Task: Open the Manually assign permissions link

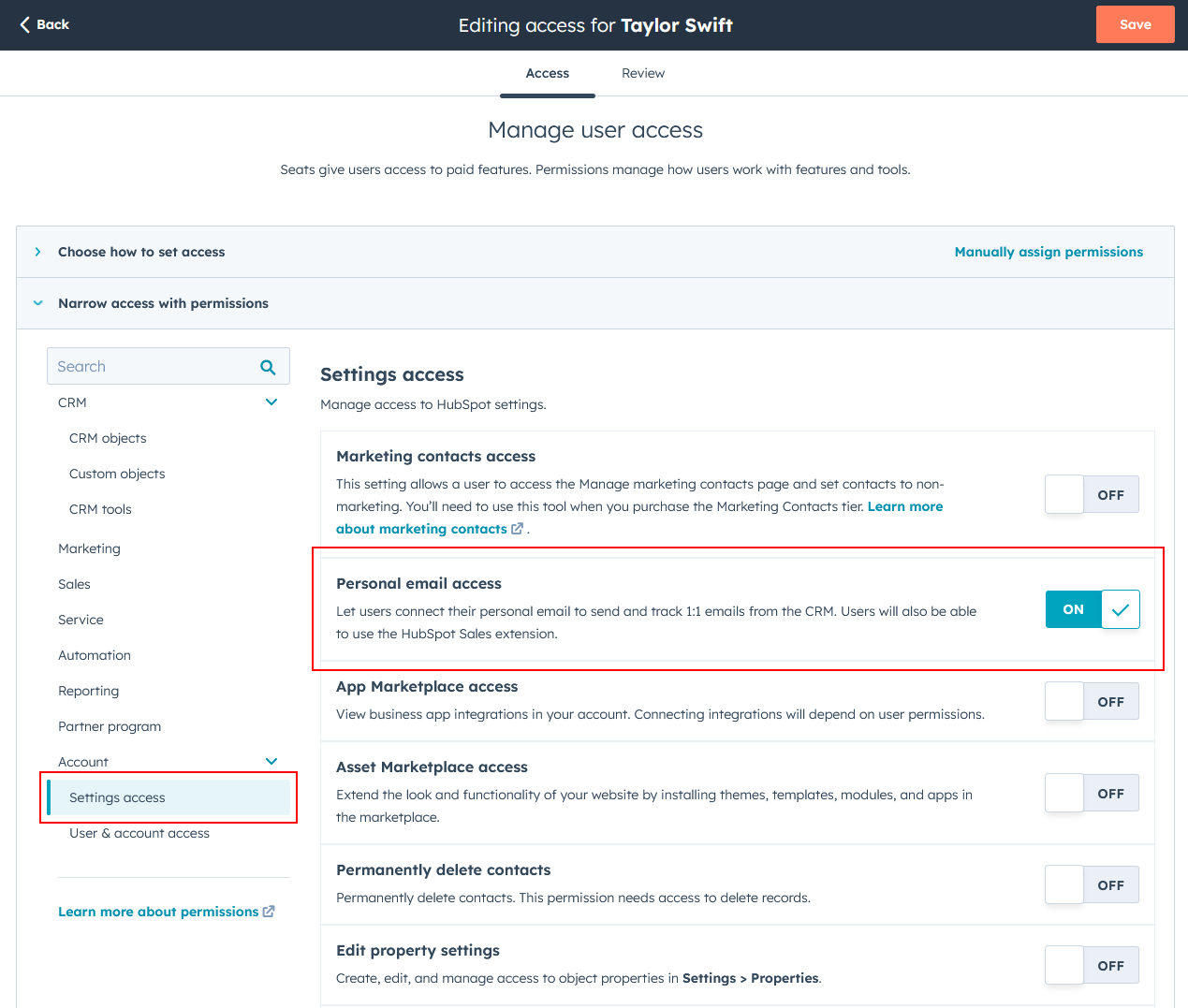Action: (x=1049, y=251)
